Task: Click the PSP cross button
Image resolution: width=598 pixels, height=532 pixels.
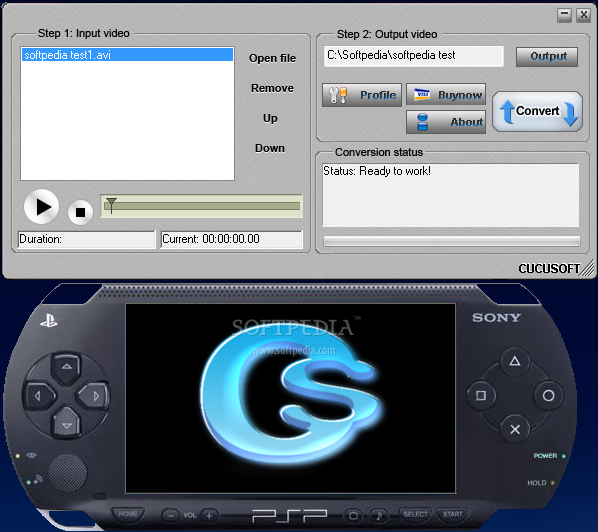Action: (x=515, y=429)
